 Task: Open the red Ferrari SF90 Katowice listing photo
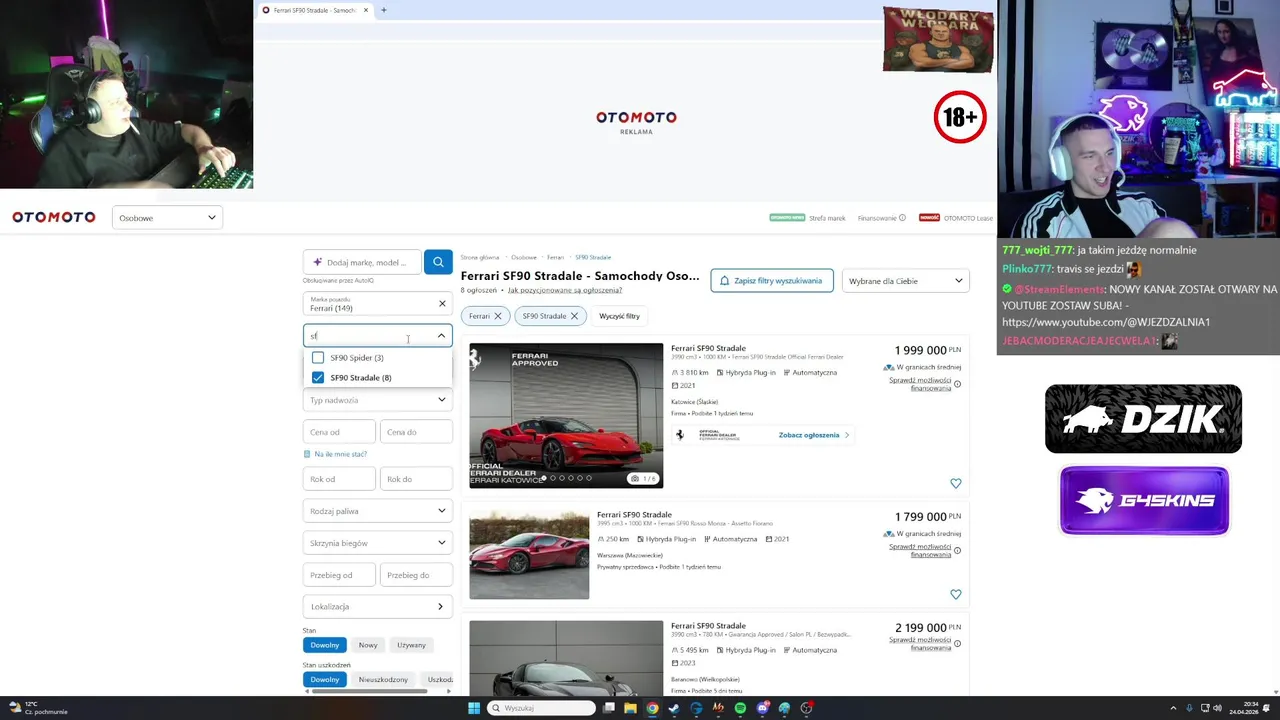(x=566, y=415)
